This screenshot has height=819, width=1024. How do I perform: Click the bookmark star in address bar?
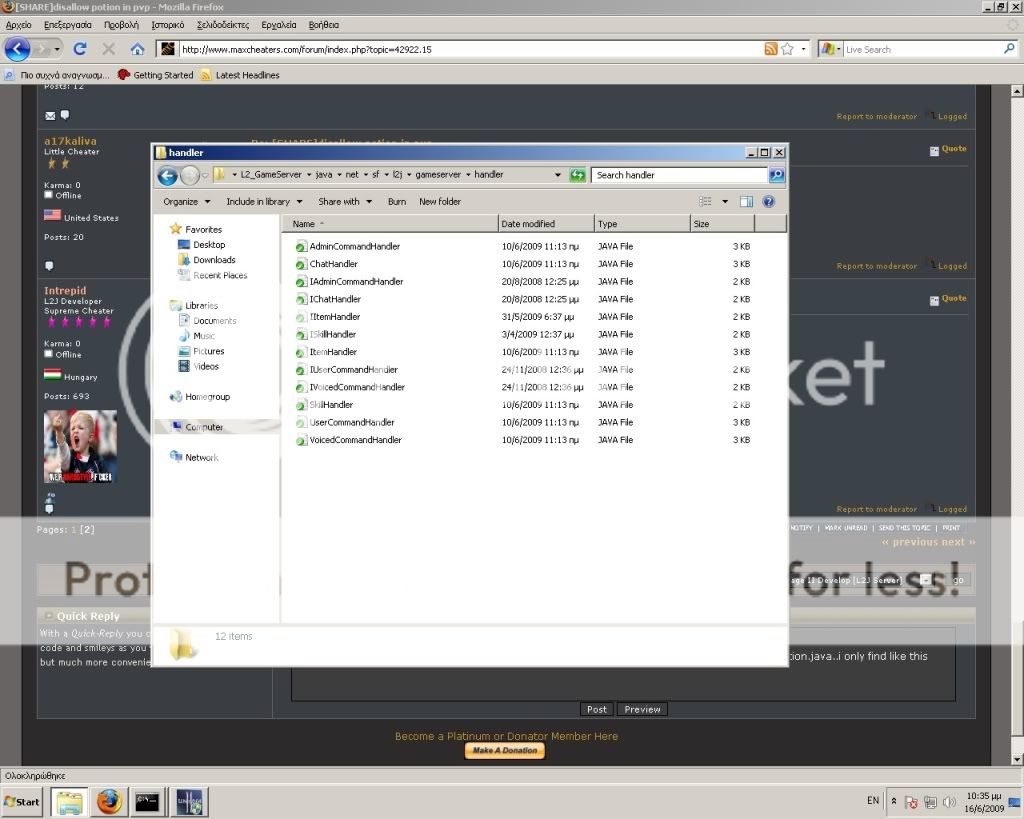point(787,49)
